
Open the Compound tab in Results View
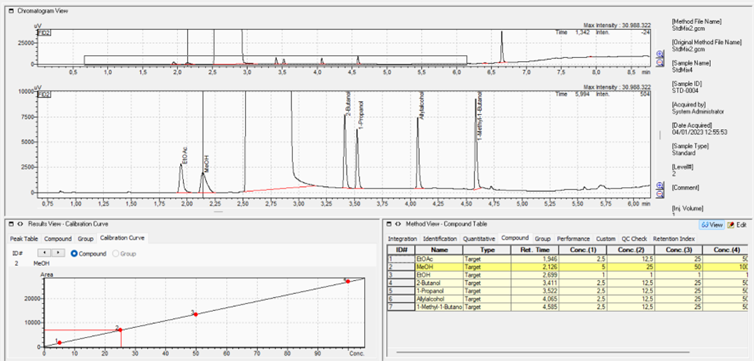coord(58,238)
